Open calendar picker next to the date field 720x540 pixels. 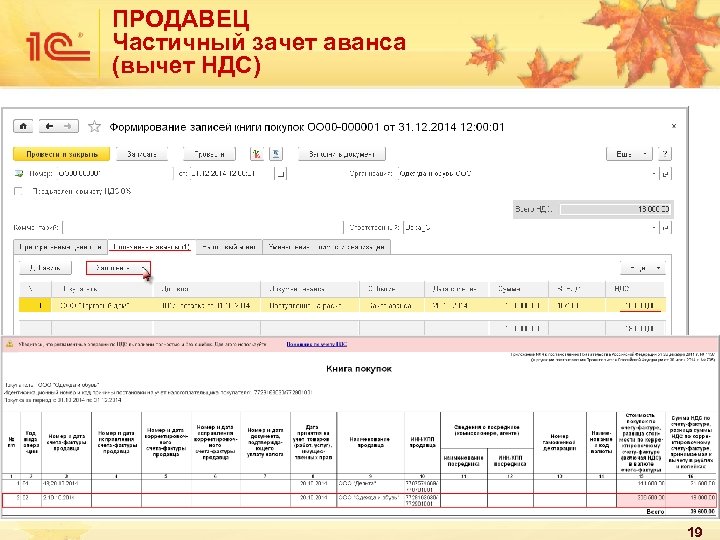[x=281, y=174]
